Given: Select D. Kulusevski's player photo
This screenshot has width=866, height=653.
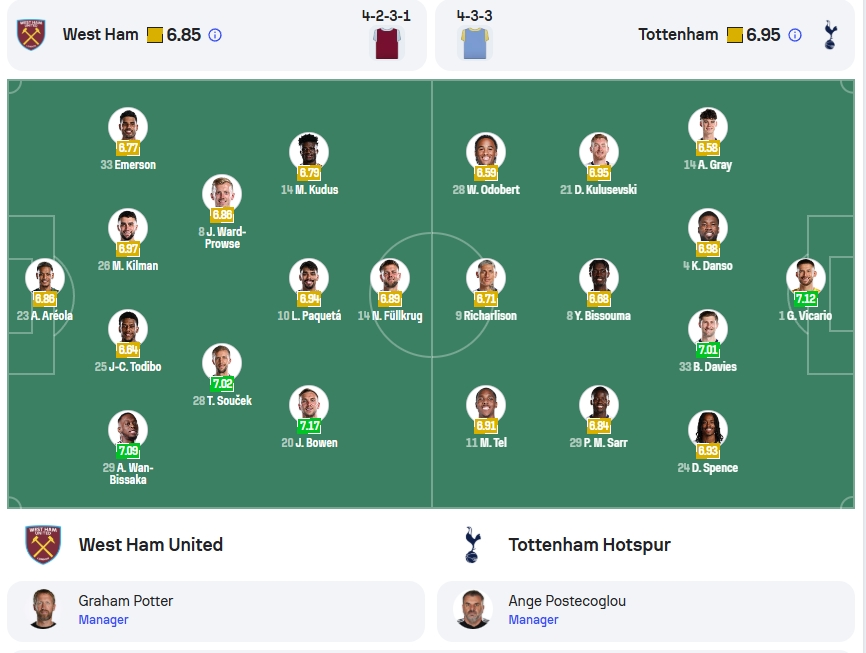Looking at the screenshot, I should pos(599,152).
